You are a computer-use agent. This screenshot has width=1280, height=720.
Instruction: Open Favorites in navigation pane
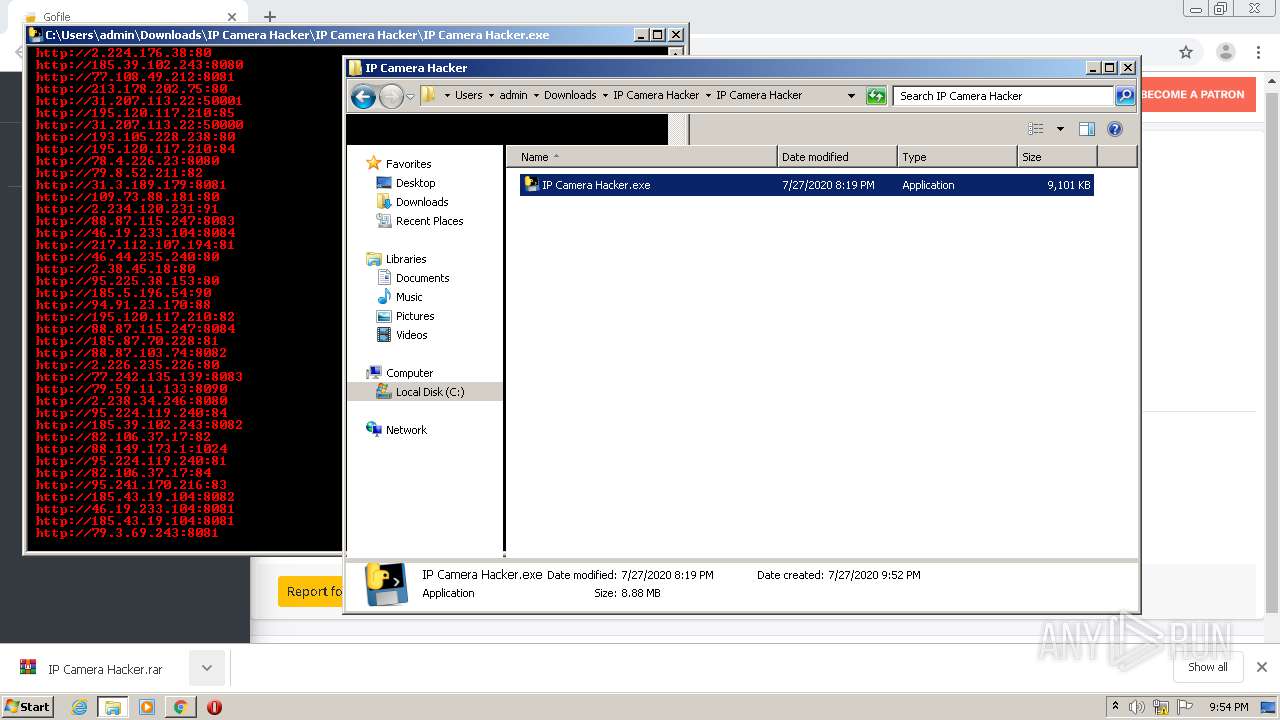(x=408, y=164)
